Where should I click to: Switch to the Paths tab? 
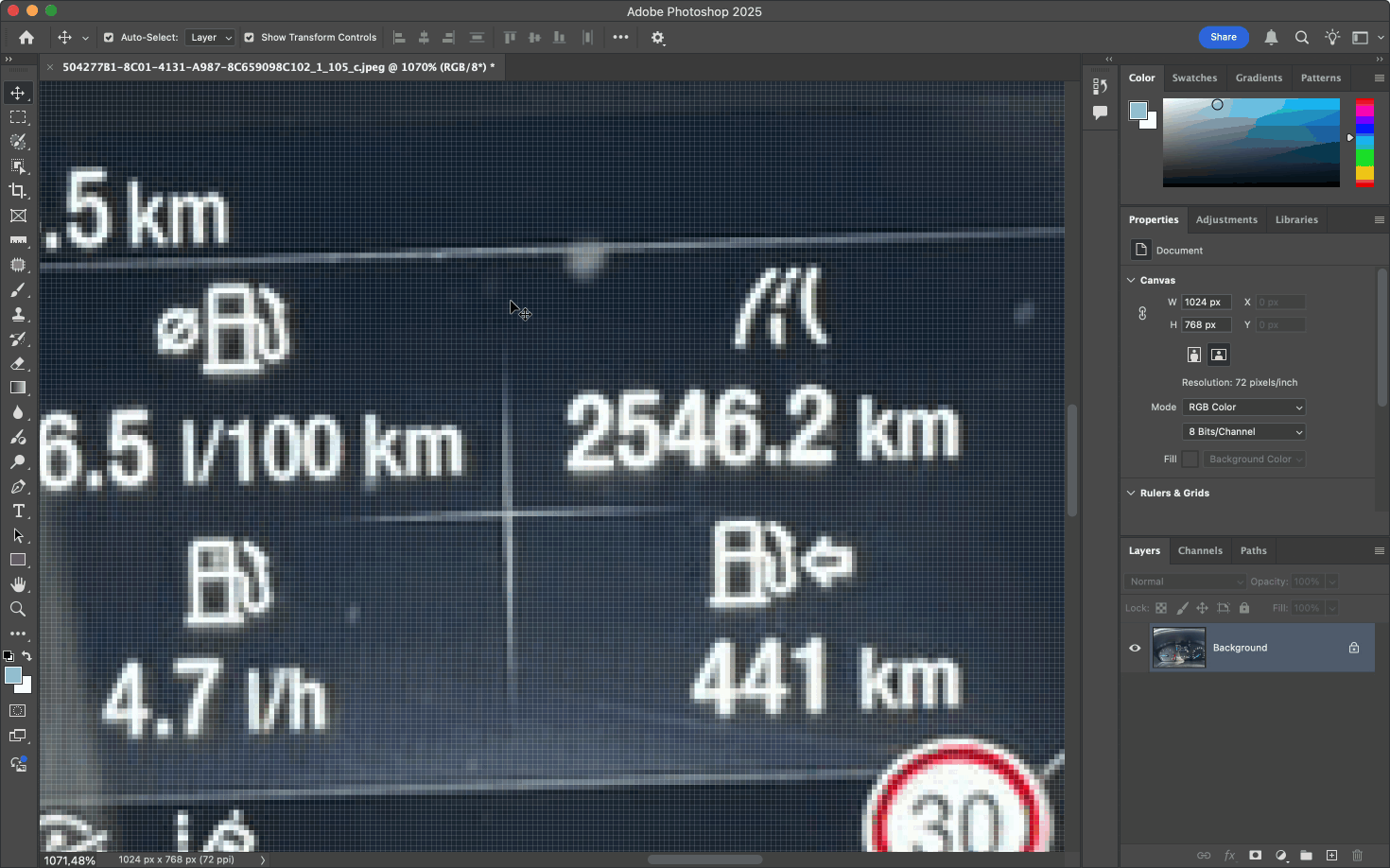[x=1253, y=550]
